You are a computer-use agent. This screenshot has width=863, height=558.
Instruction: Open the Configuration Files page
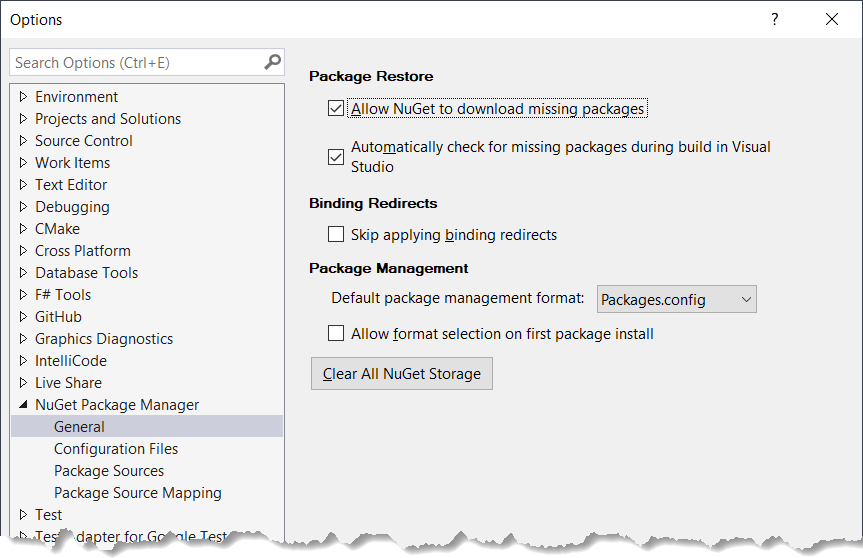116,448
